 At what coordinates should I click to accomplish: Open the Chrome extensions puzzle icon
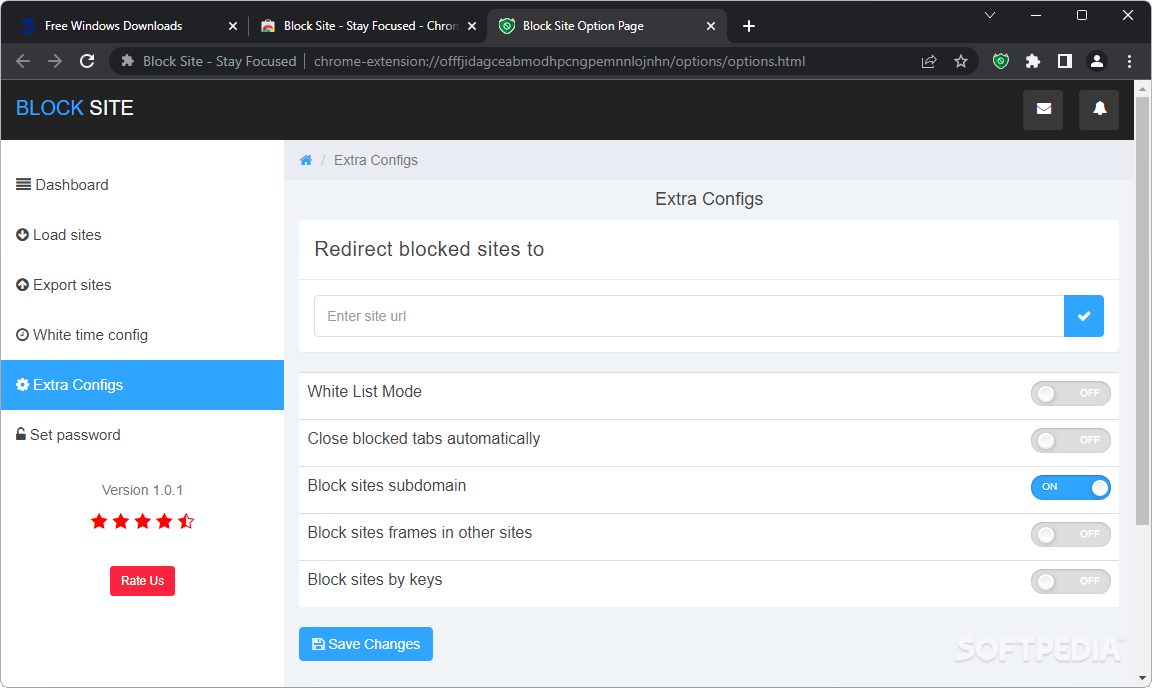[1033, 61]
